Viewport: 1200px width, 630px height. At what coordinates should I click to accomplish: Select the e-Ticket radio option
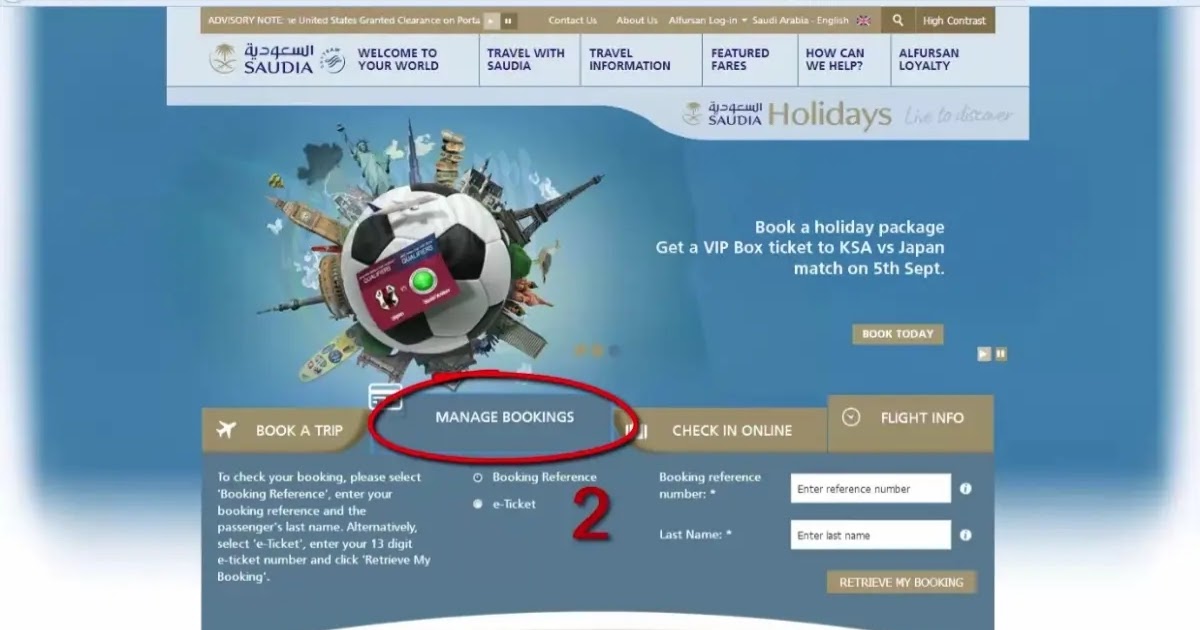(x=478, y=504)
